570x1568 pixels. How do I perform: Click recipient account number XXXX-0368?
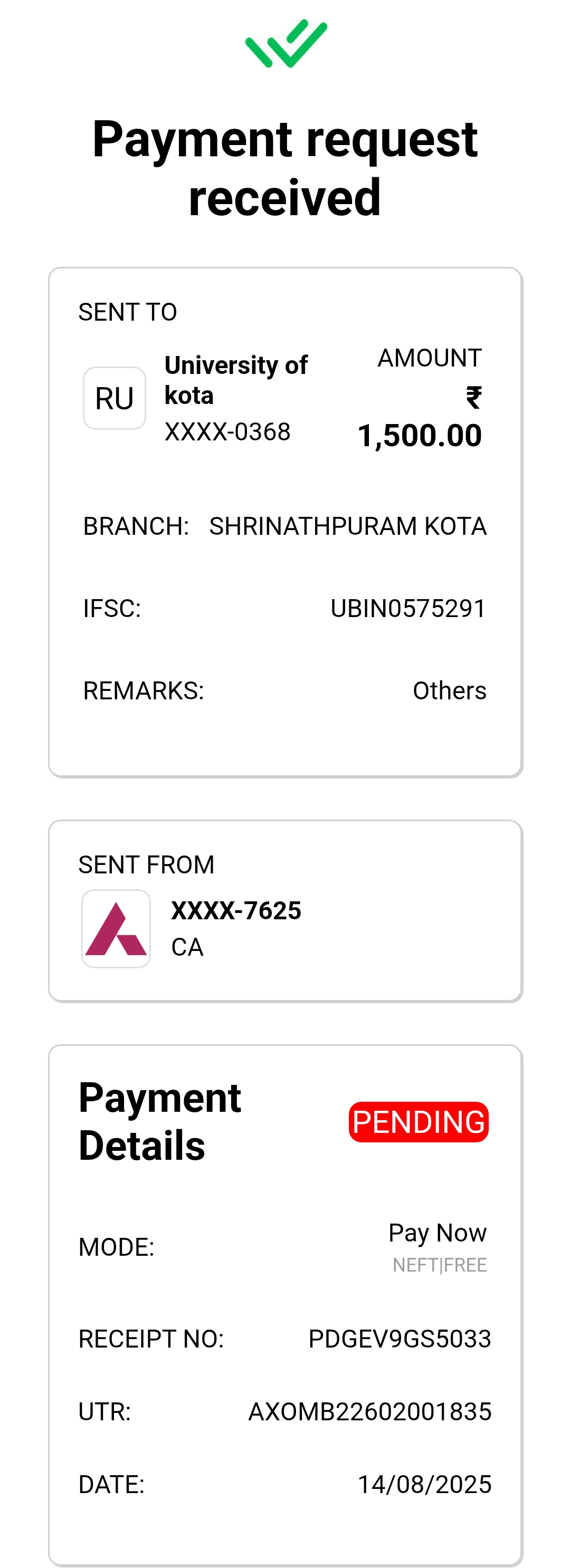(x=227, y=431)
